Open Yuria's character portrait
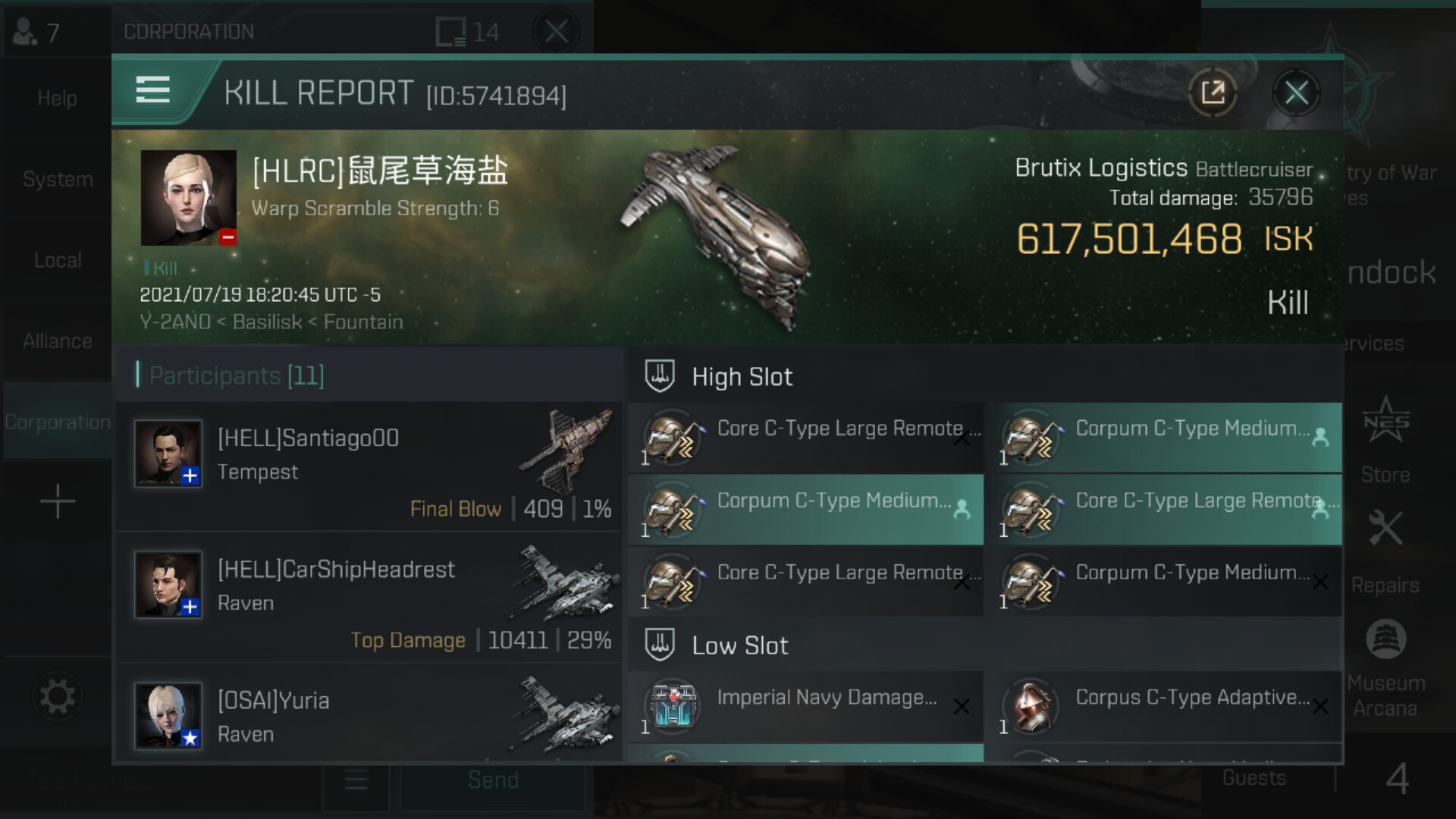The image size is (1456, 819). click(x=168, y=716)
